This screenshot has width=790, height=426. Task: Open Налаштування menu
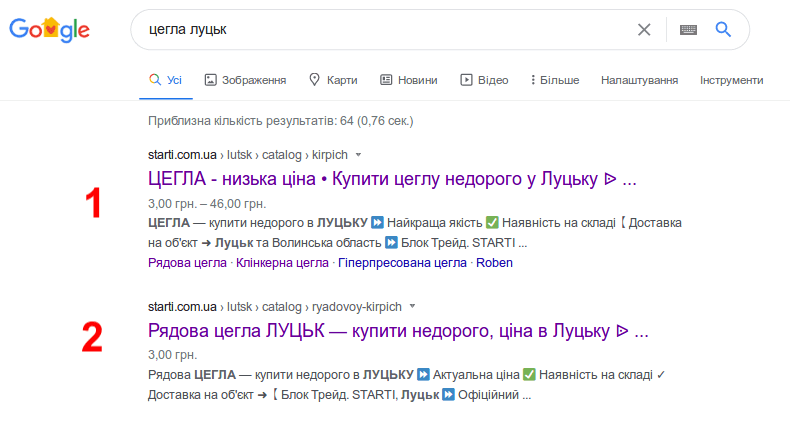tap(639, 80)
